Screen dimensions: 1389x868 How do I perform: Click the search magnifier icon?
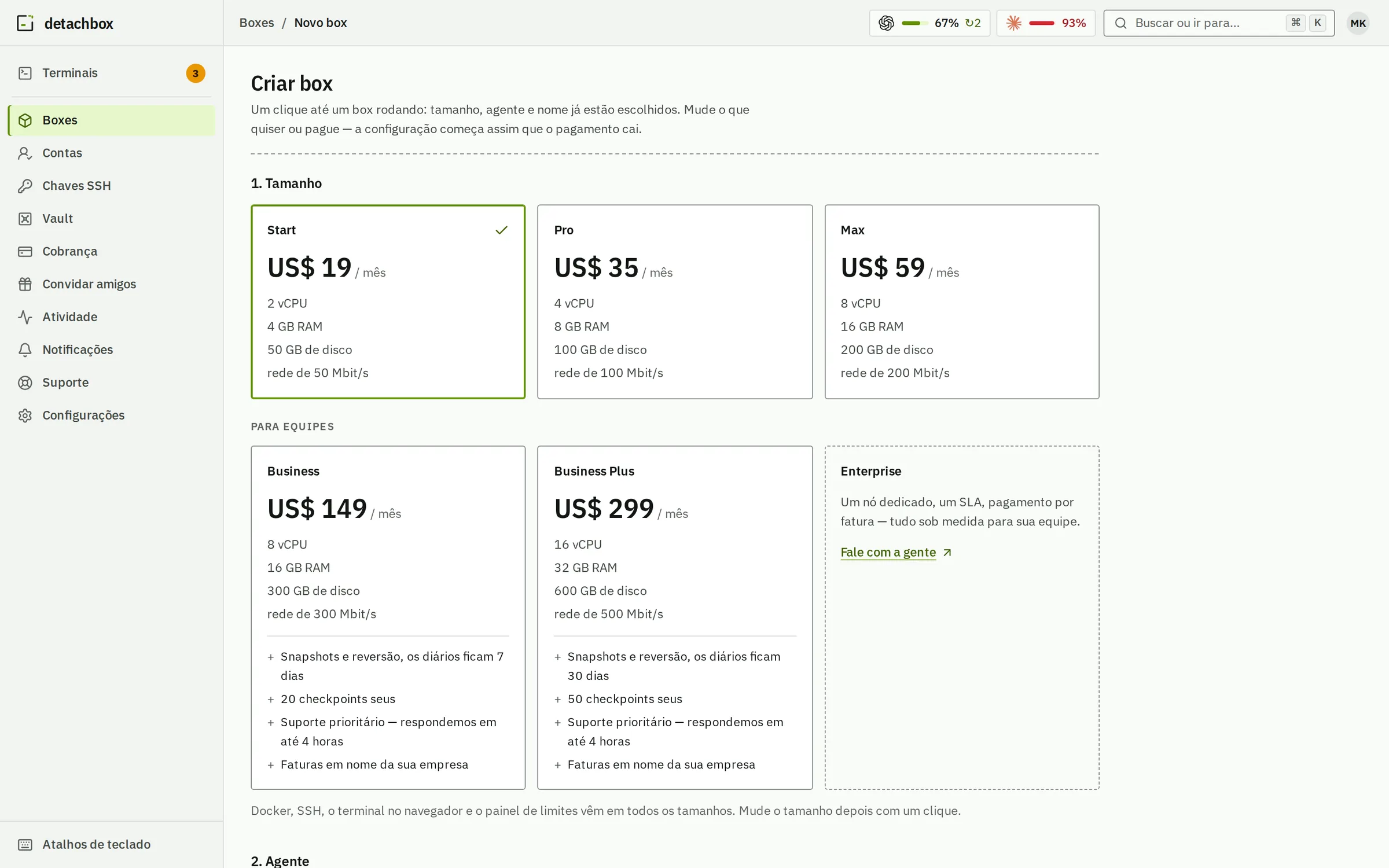(1120, 23)
